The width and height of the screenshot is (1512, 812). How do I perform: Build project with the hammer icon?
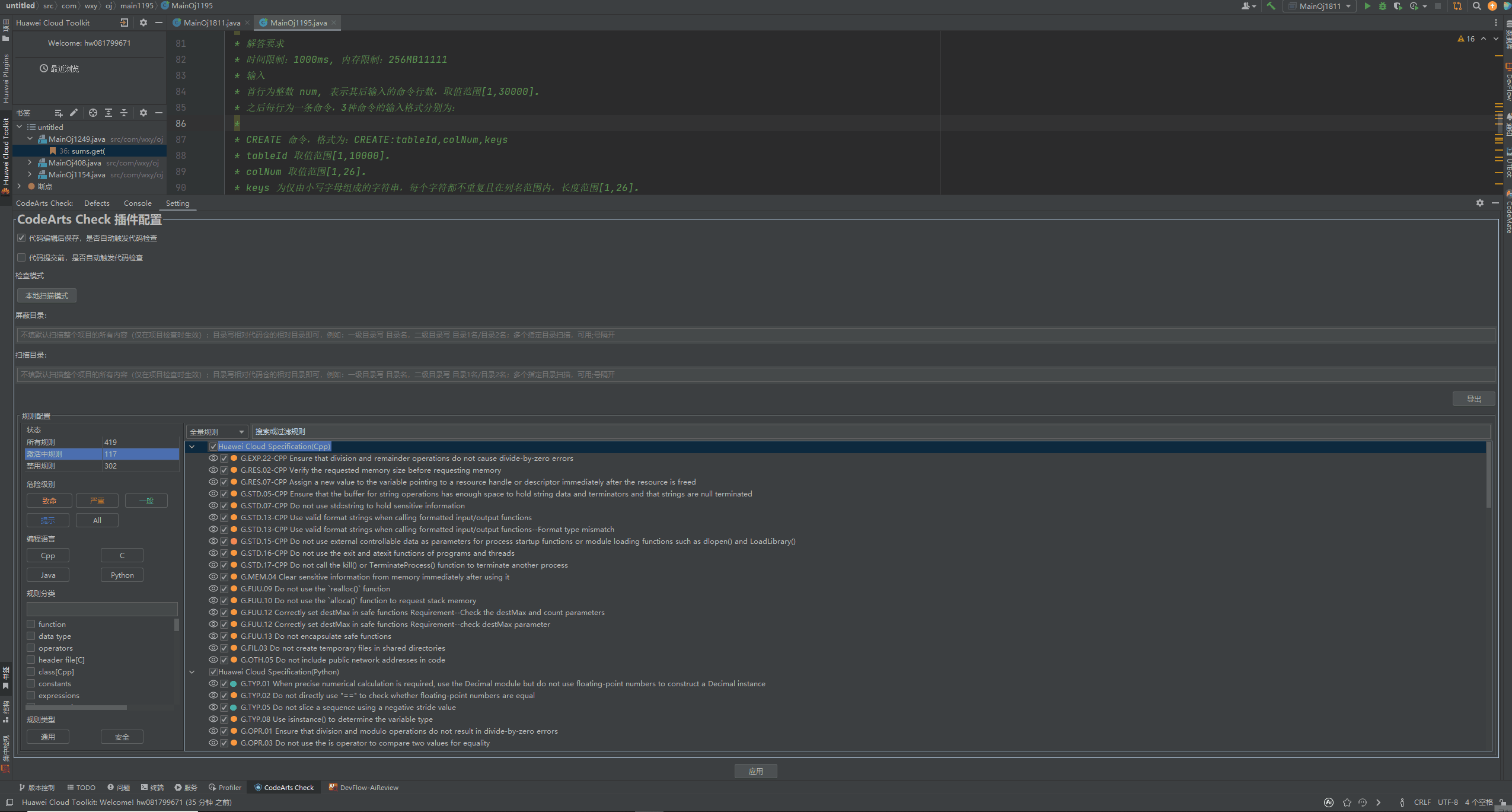coord(1271,6)
